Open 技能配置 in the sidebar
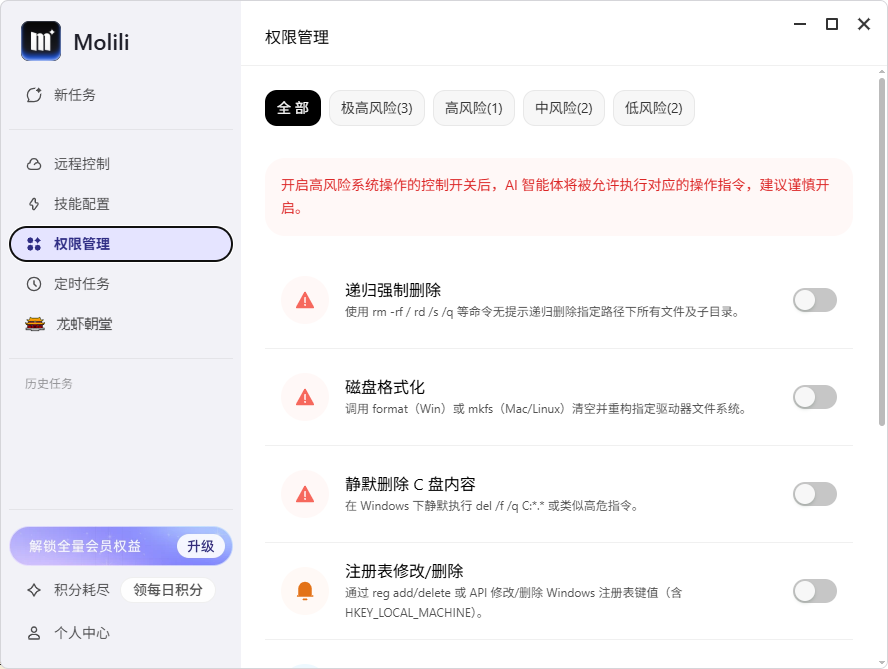This screenshot has height=669, width=888. coord(121,204)
